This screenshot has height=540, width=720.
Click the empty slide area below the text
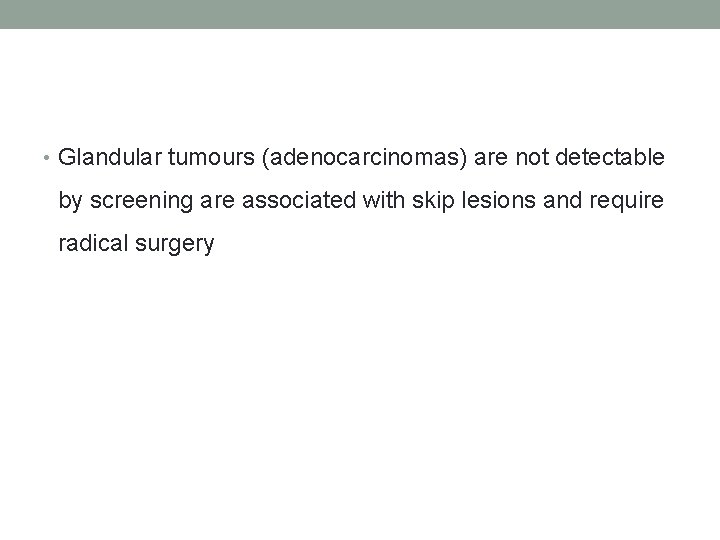click(x=360, y=400)
